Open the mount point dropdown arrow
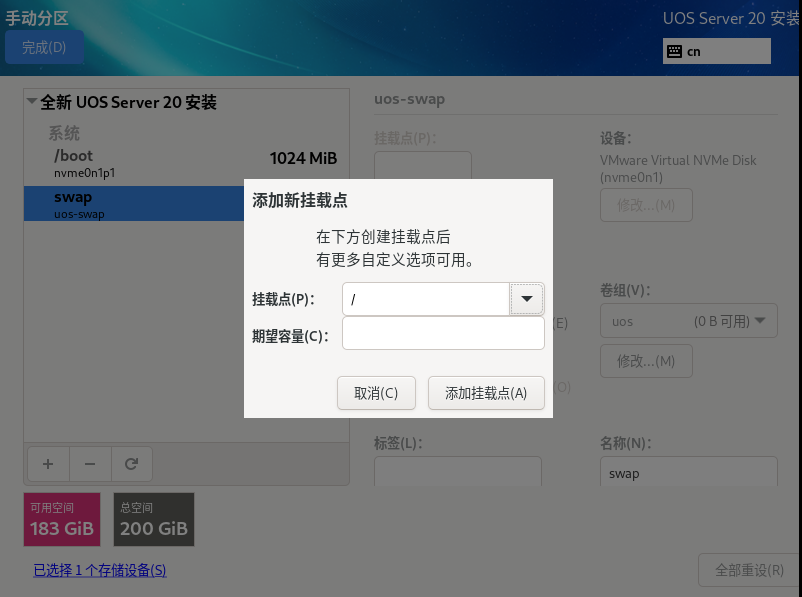The image size is (802, 597). coord(526,299)
